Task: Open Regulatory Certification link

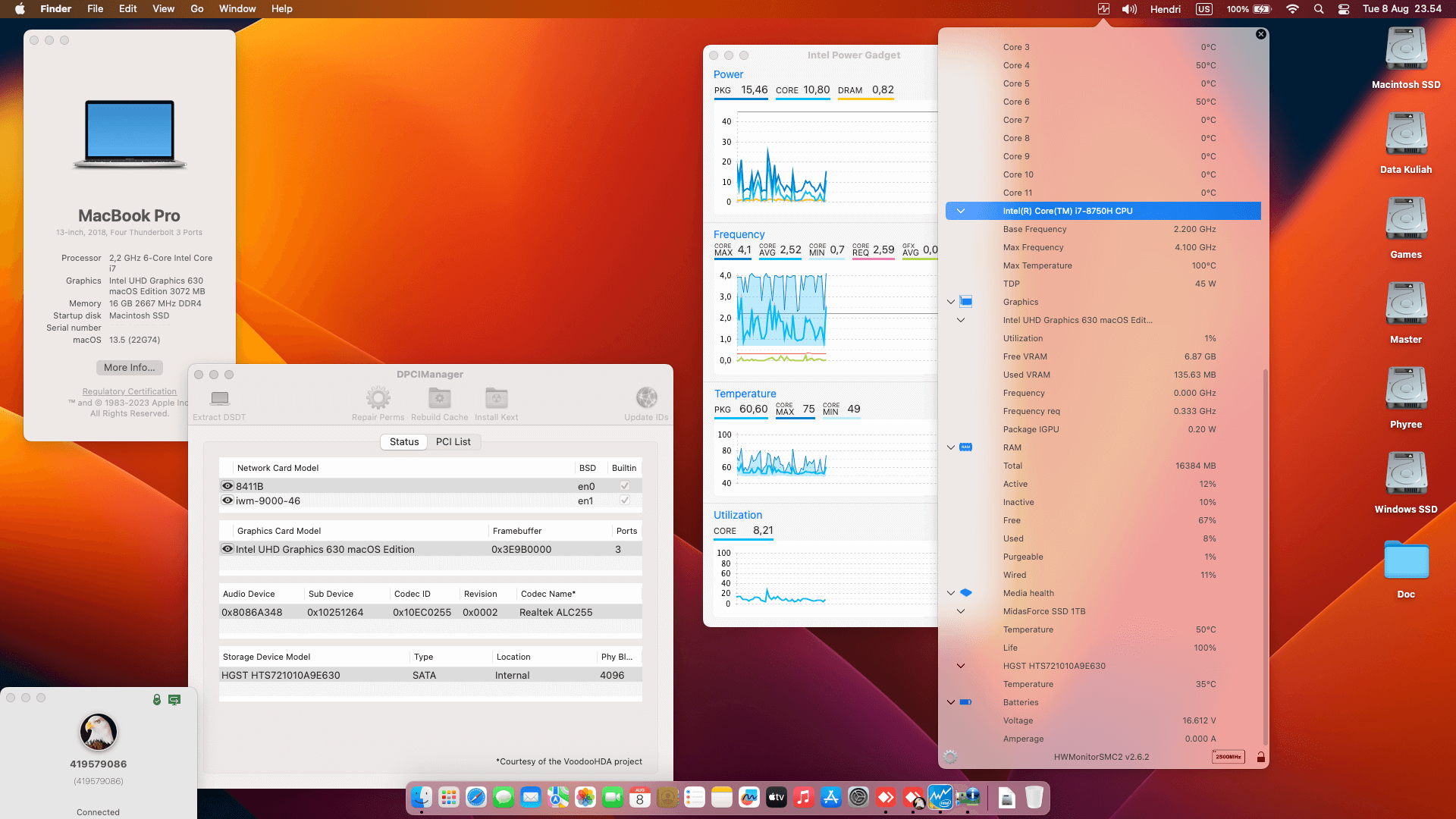Action: click(130, 392)
